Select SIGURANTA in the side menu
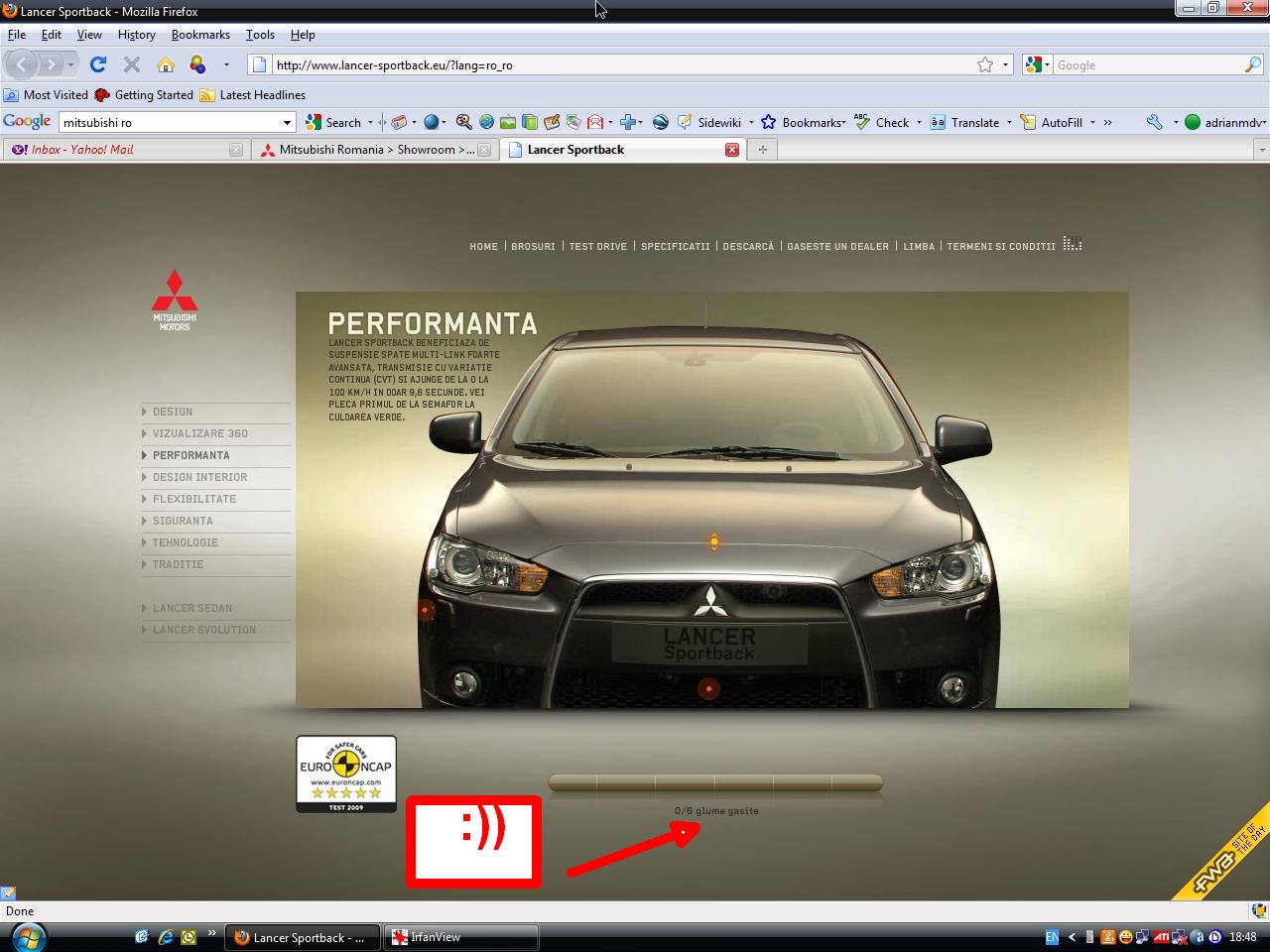This screenshot has width=1270, height=952. coord(183,521)
